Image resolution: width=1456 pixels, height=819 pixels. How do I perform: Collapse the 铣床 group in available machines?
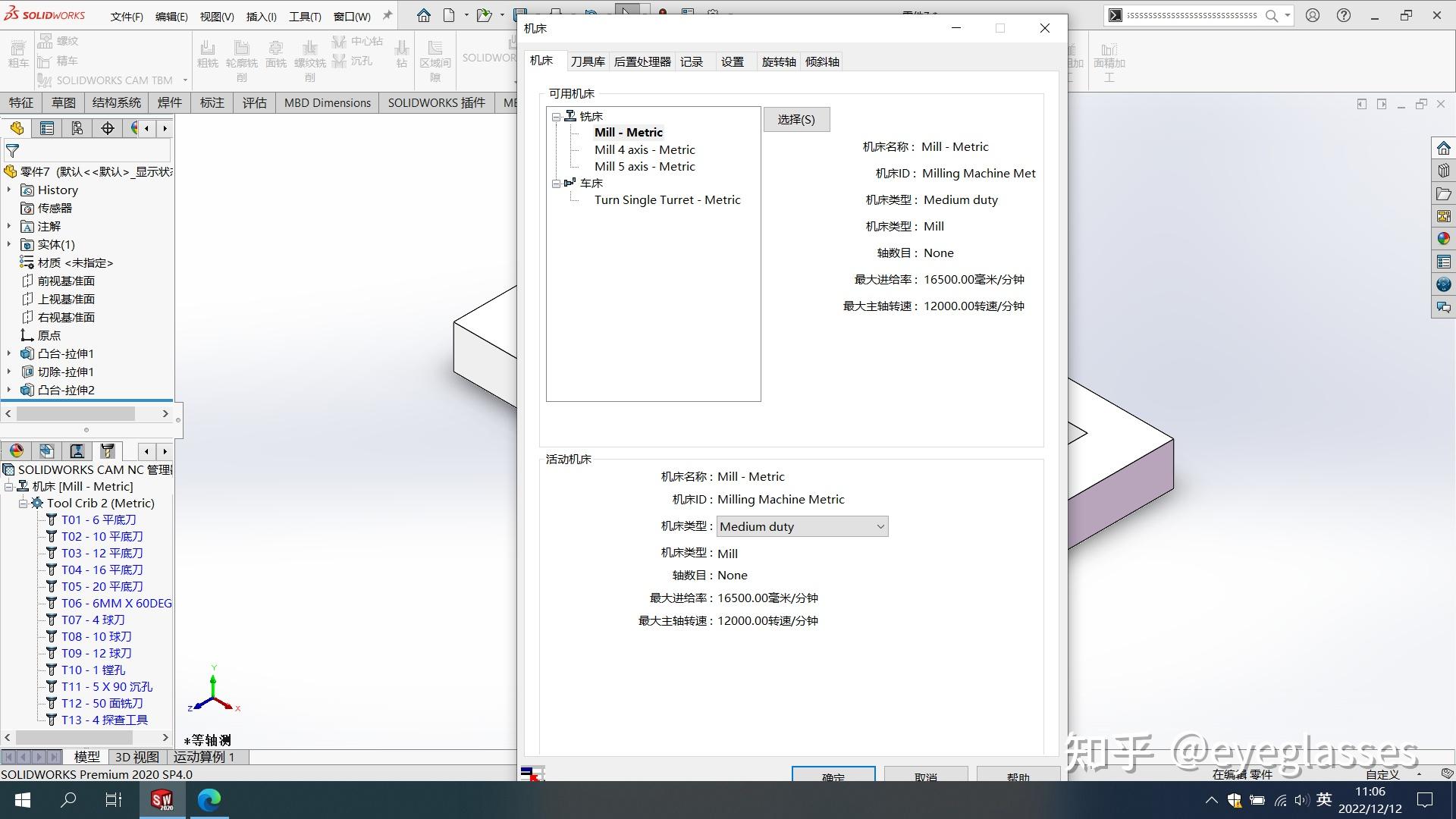pos(556,117)
